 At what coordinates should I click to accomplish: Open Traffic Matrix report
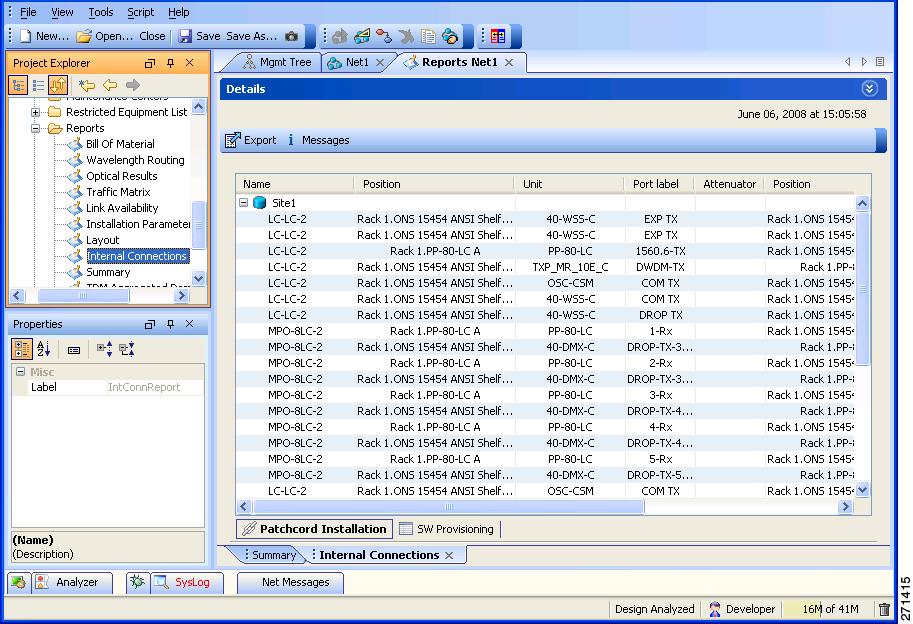point(118,192)
